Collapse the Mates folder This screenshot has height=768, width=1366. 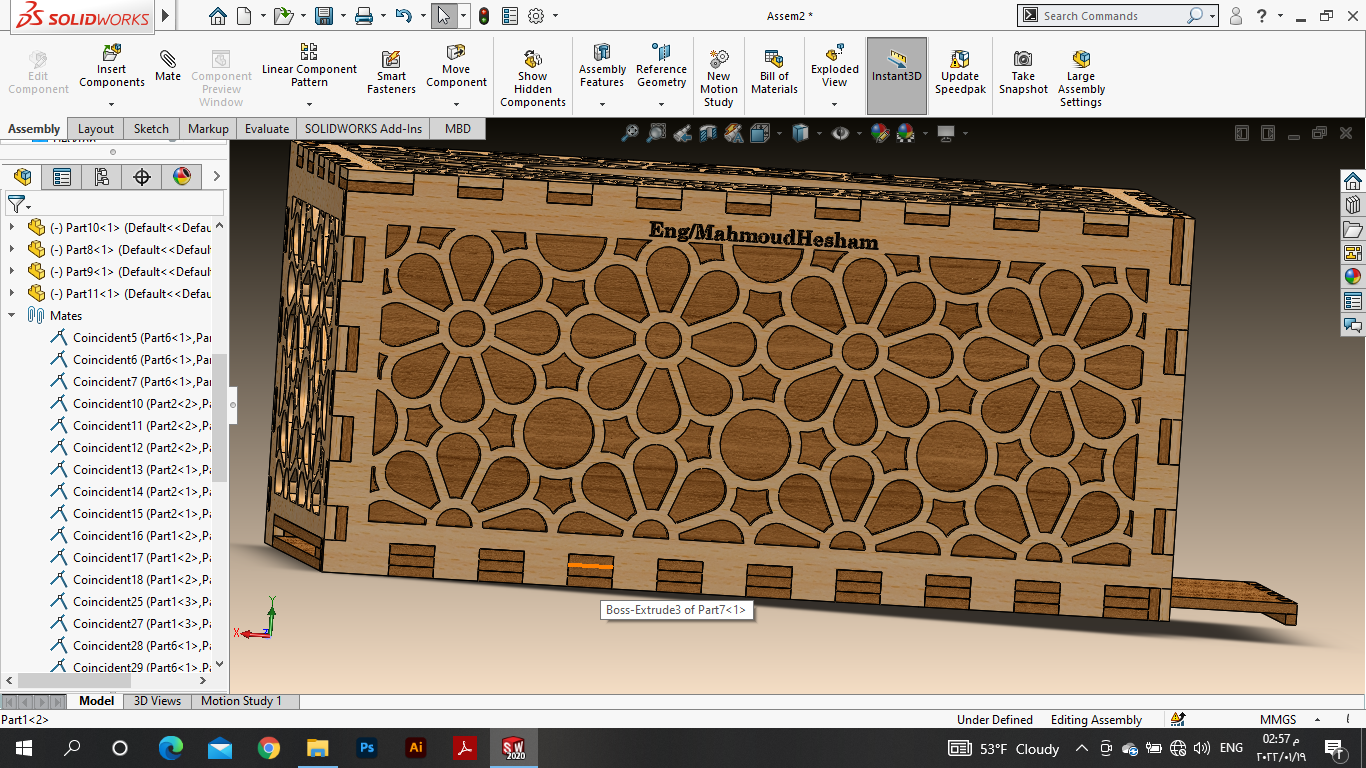pyautogui.click(x=12, y=315)
